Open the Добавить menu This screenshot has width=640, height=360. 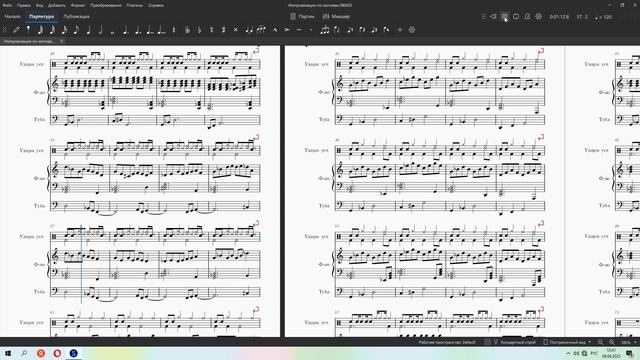(x=57, y=5)
